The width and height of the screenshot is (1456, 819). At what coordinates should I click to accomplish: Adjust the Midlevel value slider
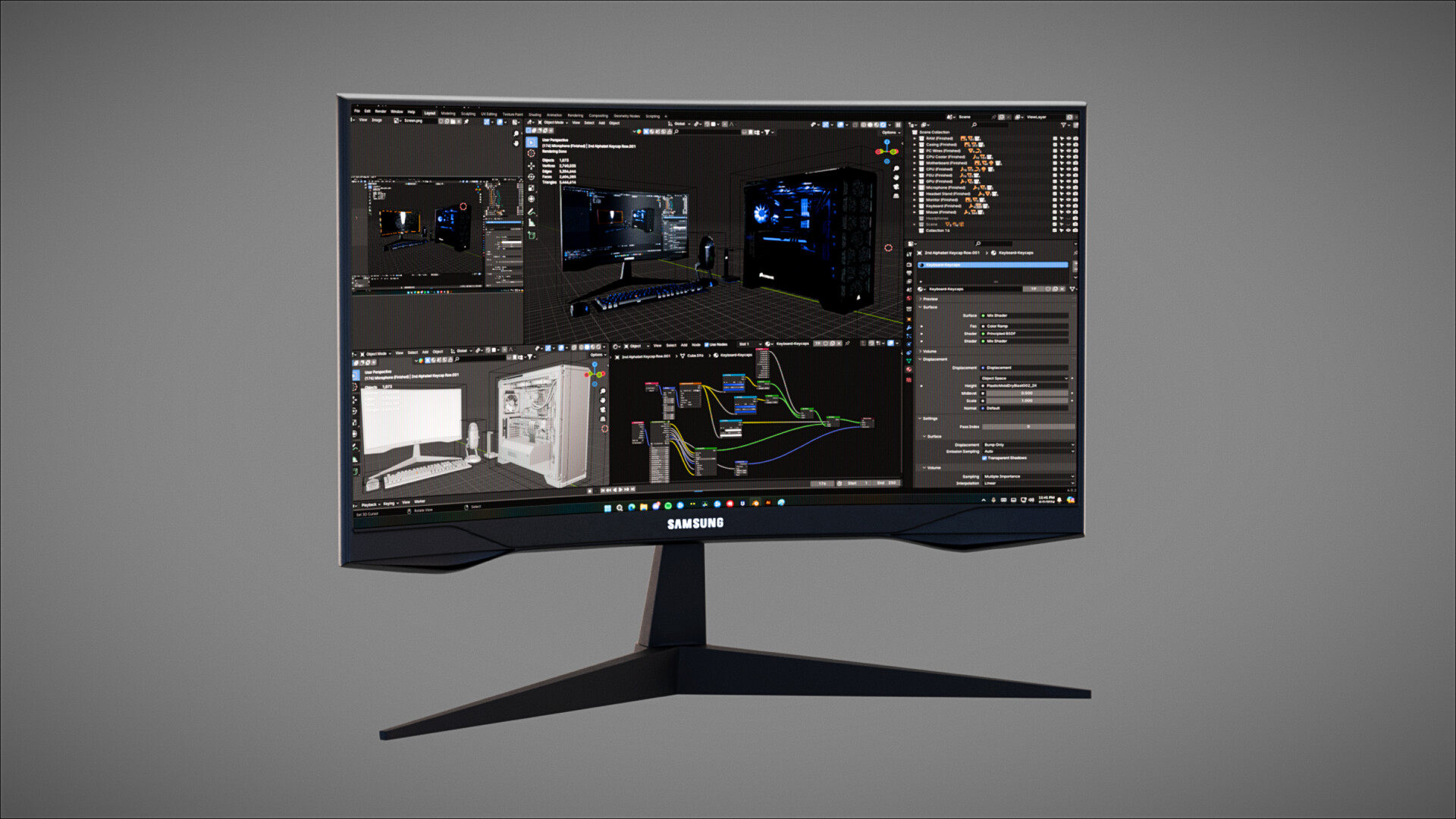click(x=1026, y=393)
